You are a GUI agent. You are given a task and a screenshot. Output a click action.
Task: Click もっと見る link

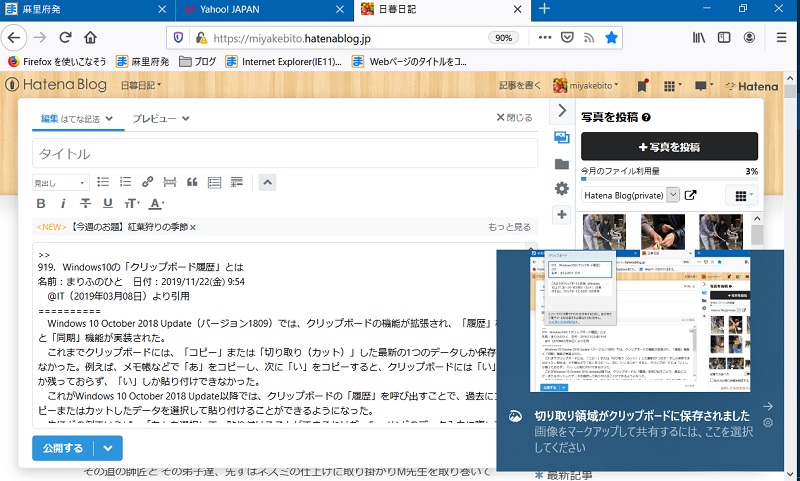click(x=509, y=227)
